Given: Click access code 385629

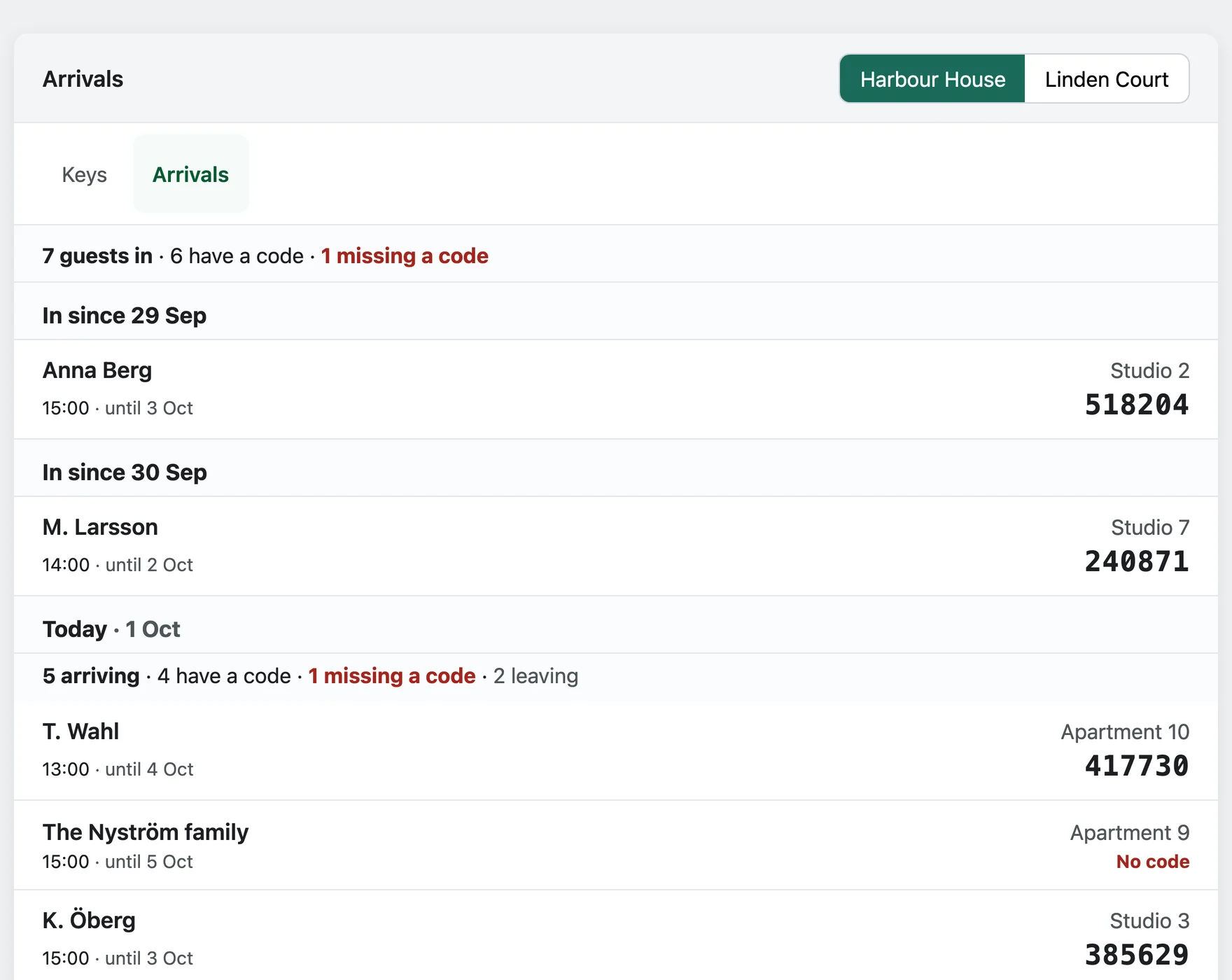Looking at the screenshot, I should pyautogui.click(x=1137, y=955).
